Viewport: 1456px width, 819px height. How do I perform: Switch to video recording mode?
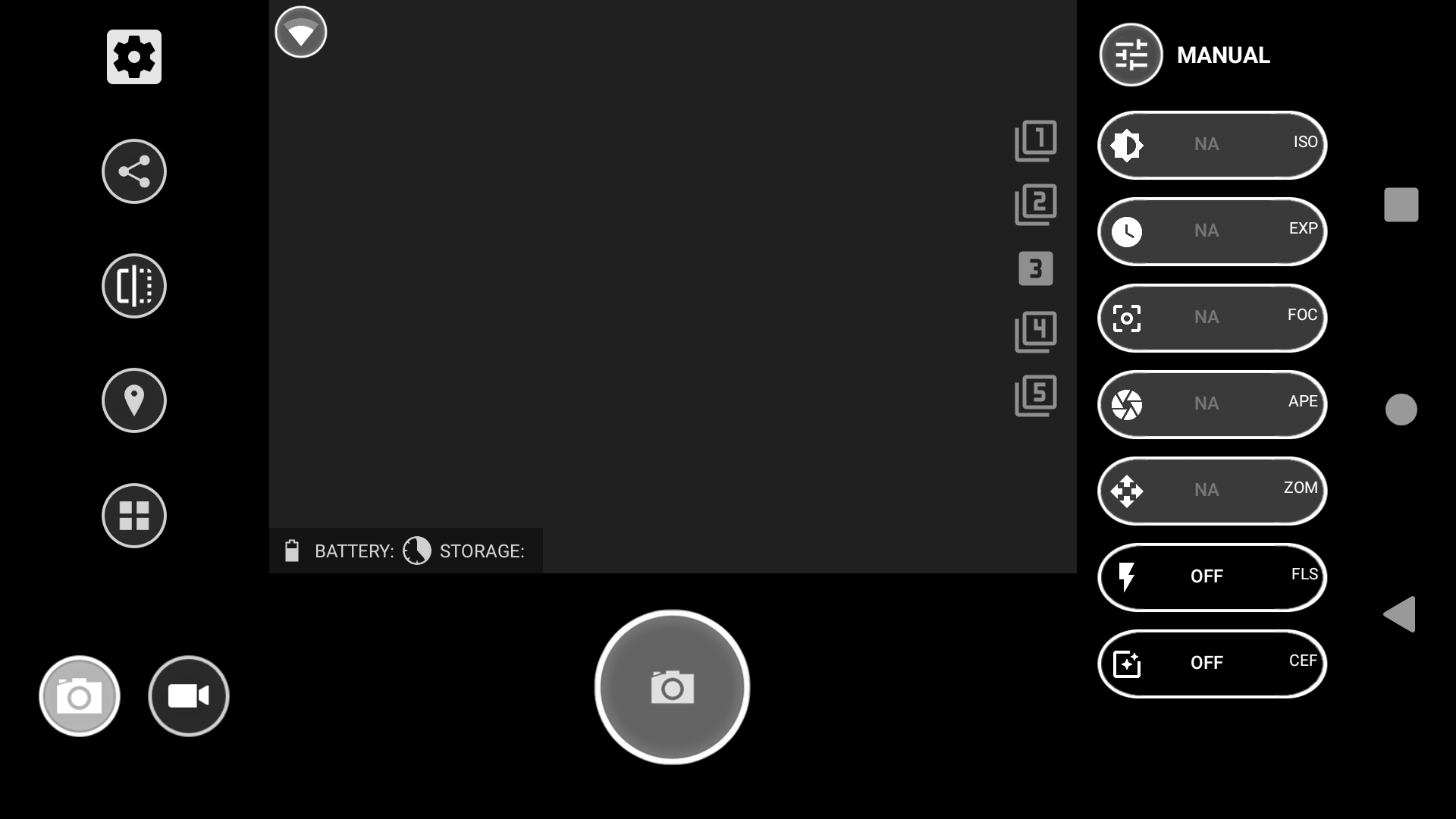(189, 696)
